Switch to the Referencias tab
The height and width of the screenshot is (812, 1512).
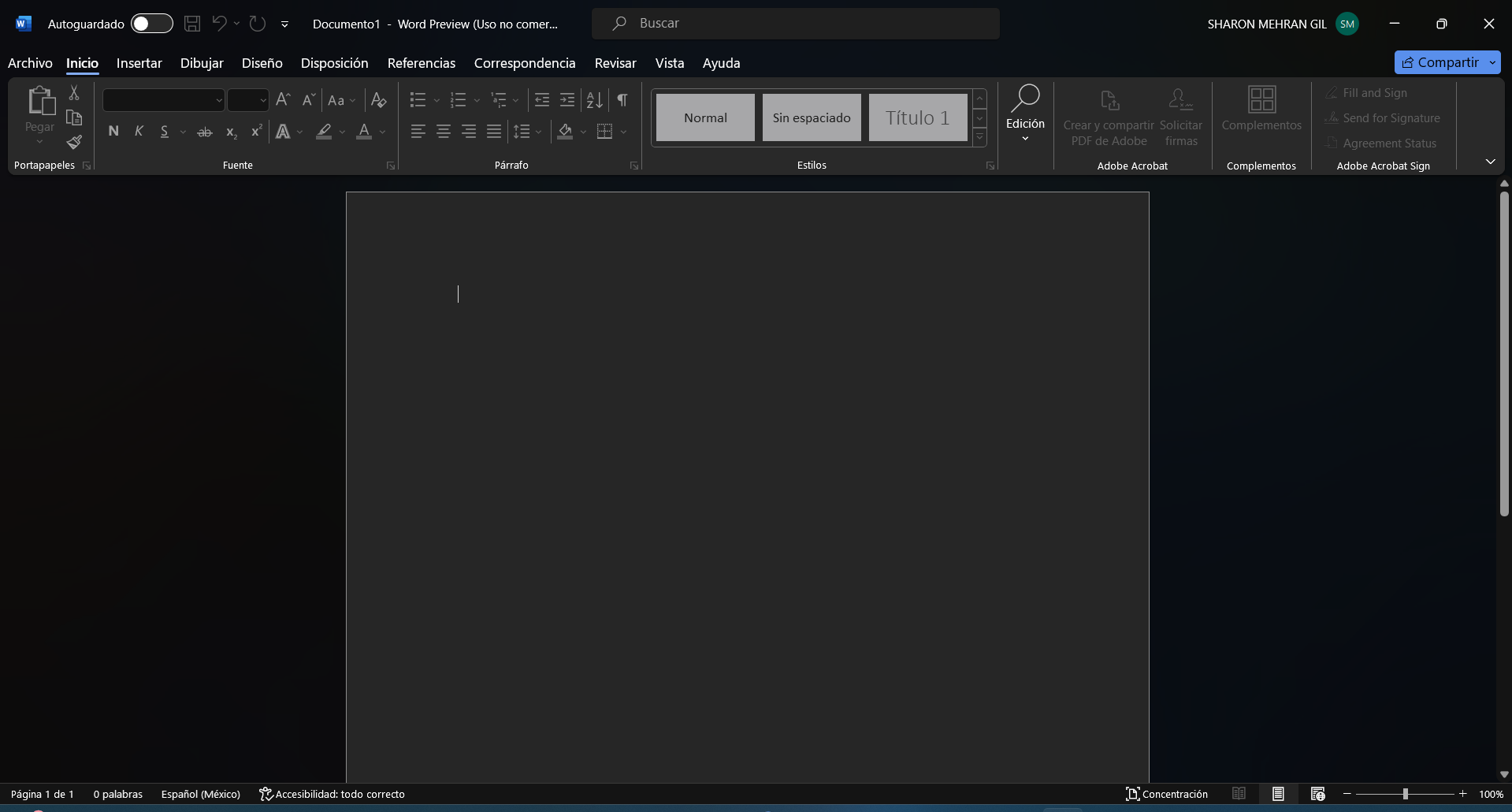422,63
